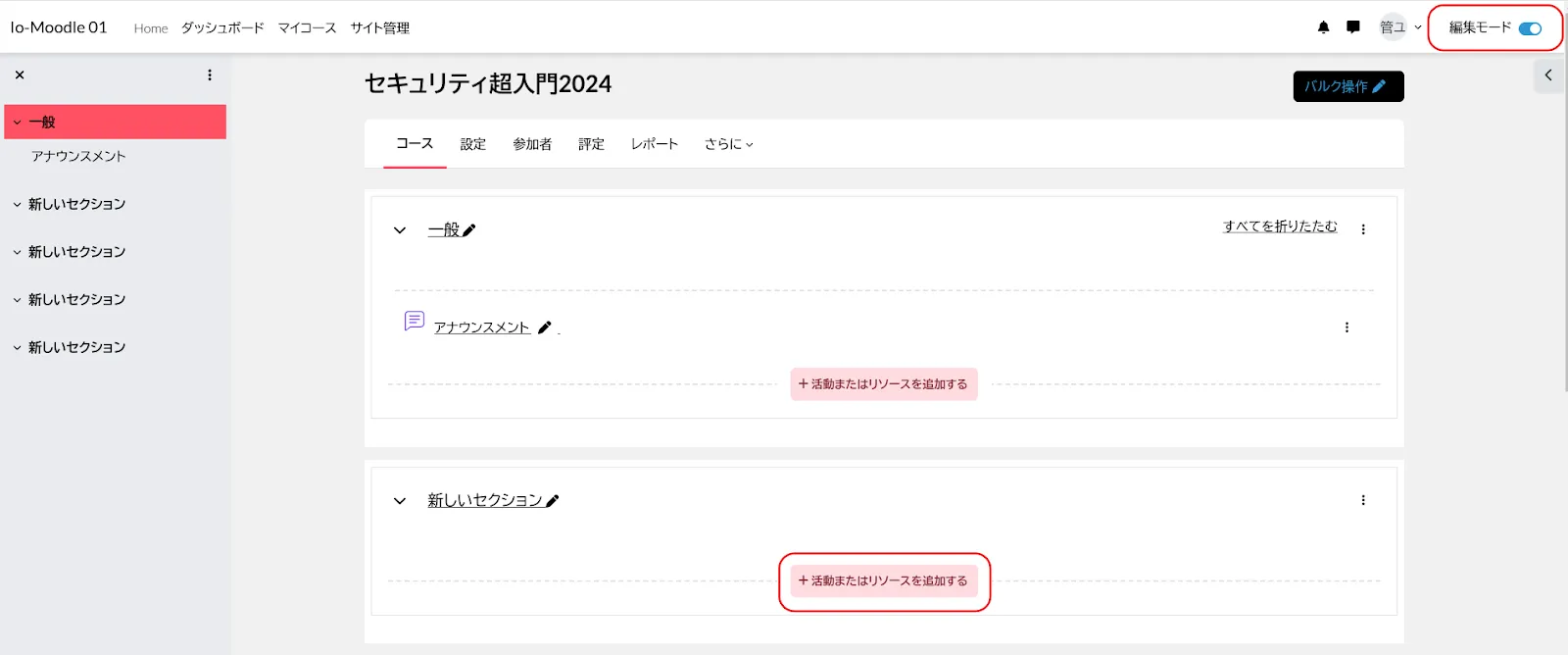Open the 一般 section actions menu
Image resolution: width=1568 pixels, height=655 pixels.
[1362, 229]
